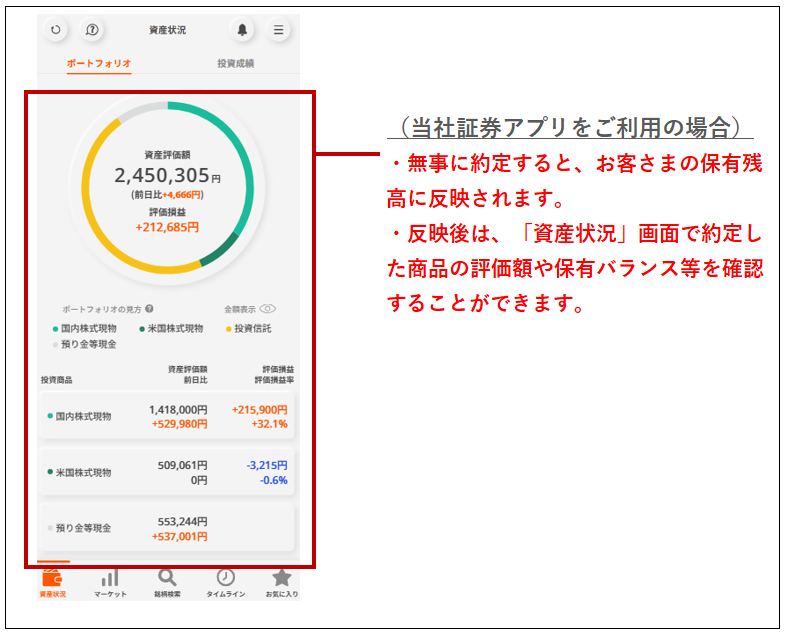785x634 pixels.
Task: Click the 前日比 +4,666円 text
Action: [167, 195]
